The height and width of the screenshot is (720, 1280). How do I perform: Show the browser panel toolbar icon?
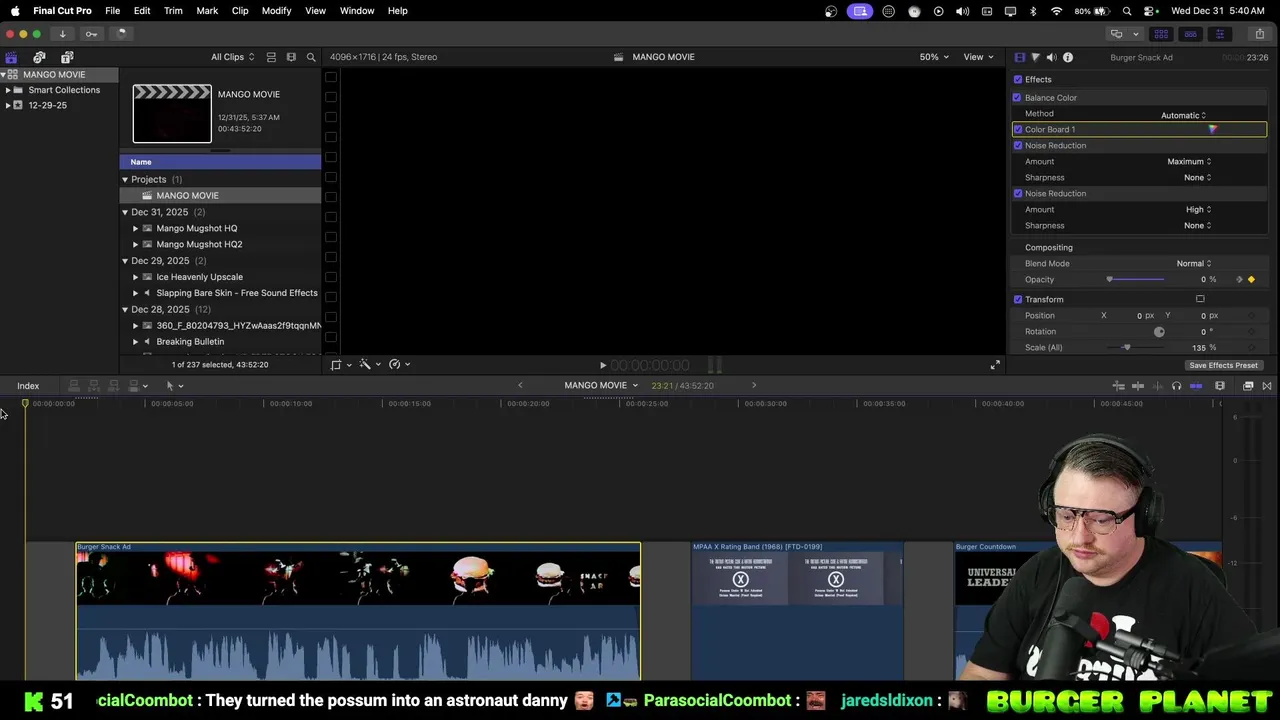coord(1161,33)
